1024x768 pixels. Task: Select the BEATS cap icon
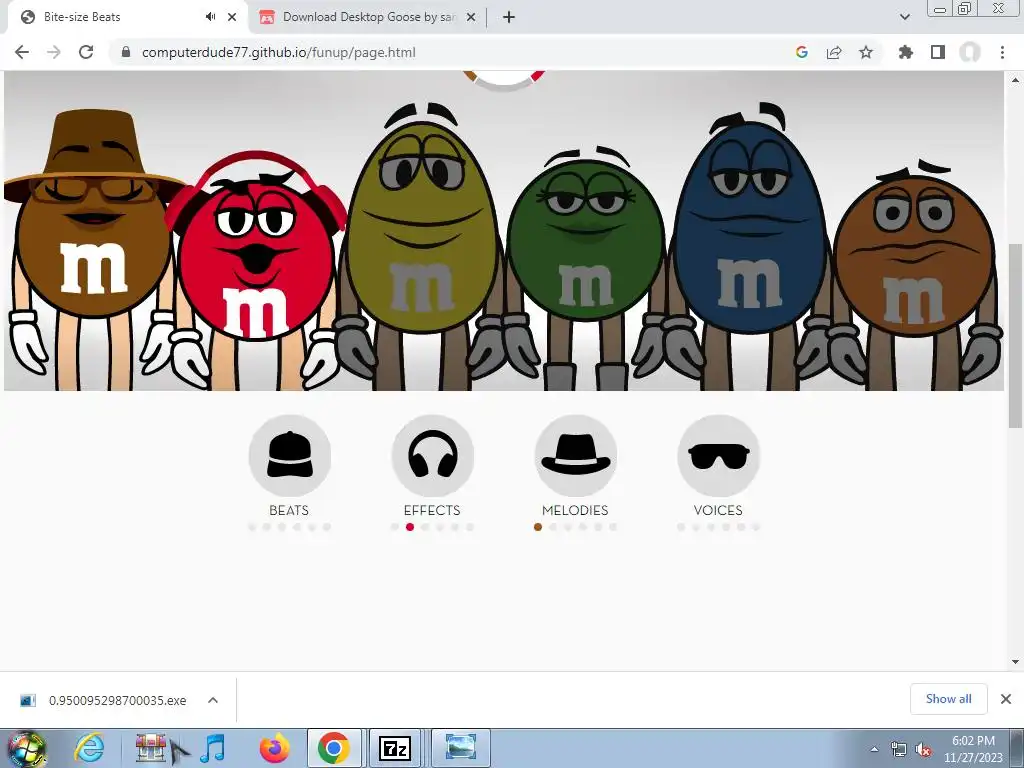(x=289, y=456)
